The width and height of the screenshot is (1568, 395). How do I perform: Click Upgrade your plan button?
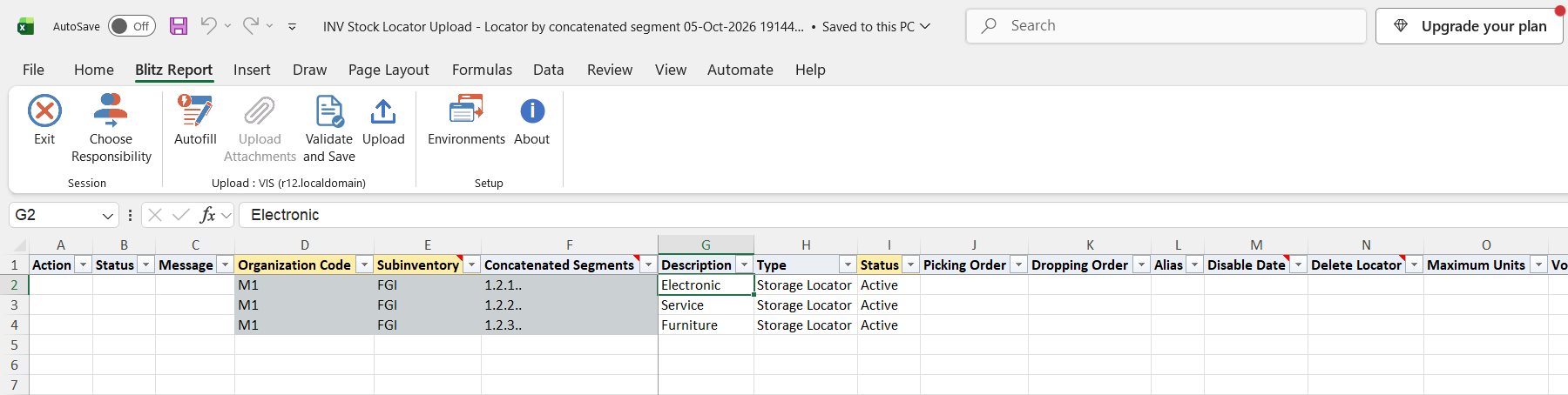point(1470,26)
